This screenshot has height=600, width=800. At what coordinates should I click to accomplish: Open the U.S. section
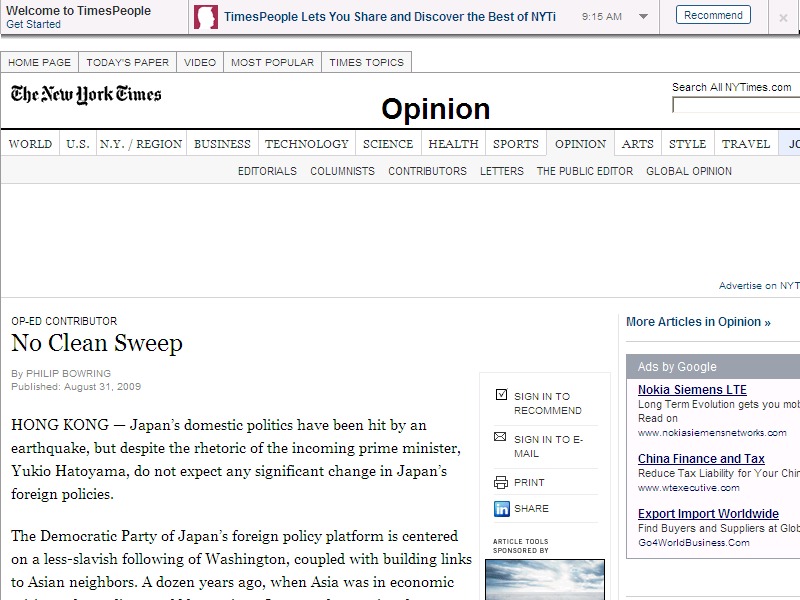78,144
